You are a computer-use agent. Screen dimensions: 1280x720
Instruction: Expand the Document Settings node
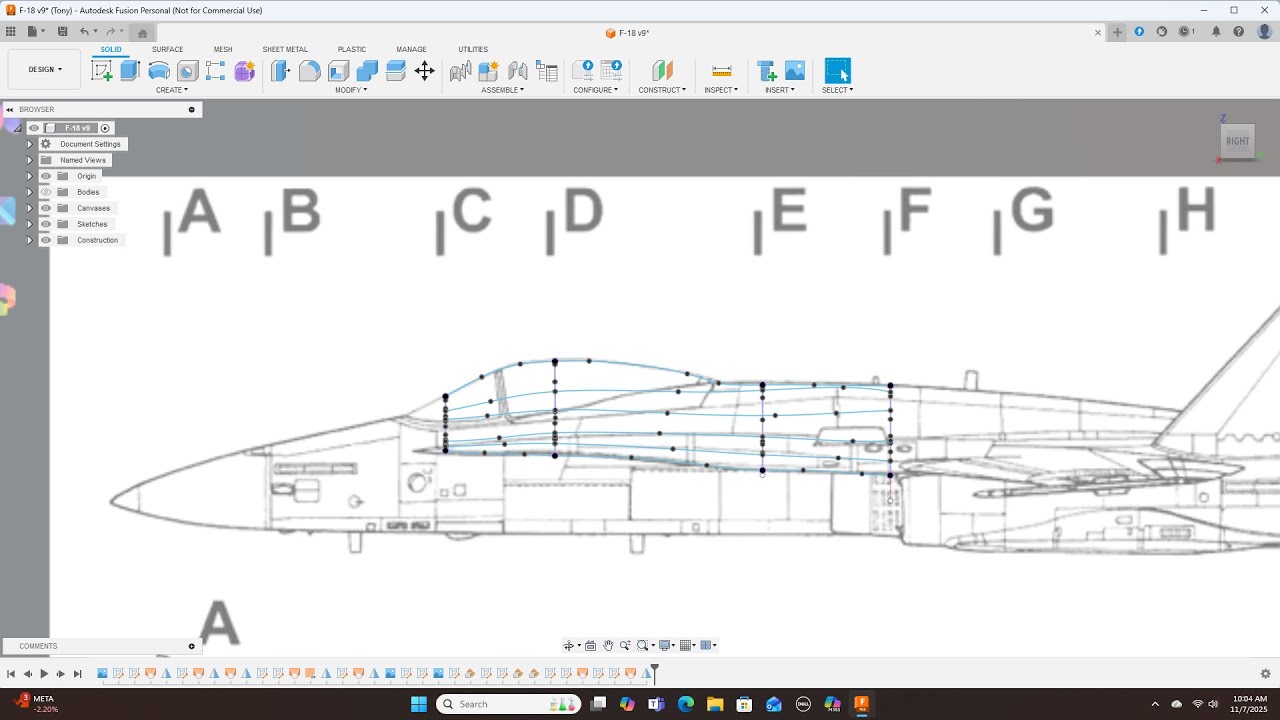tap(30, 144)
